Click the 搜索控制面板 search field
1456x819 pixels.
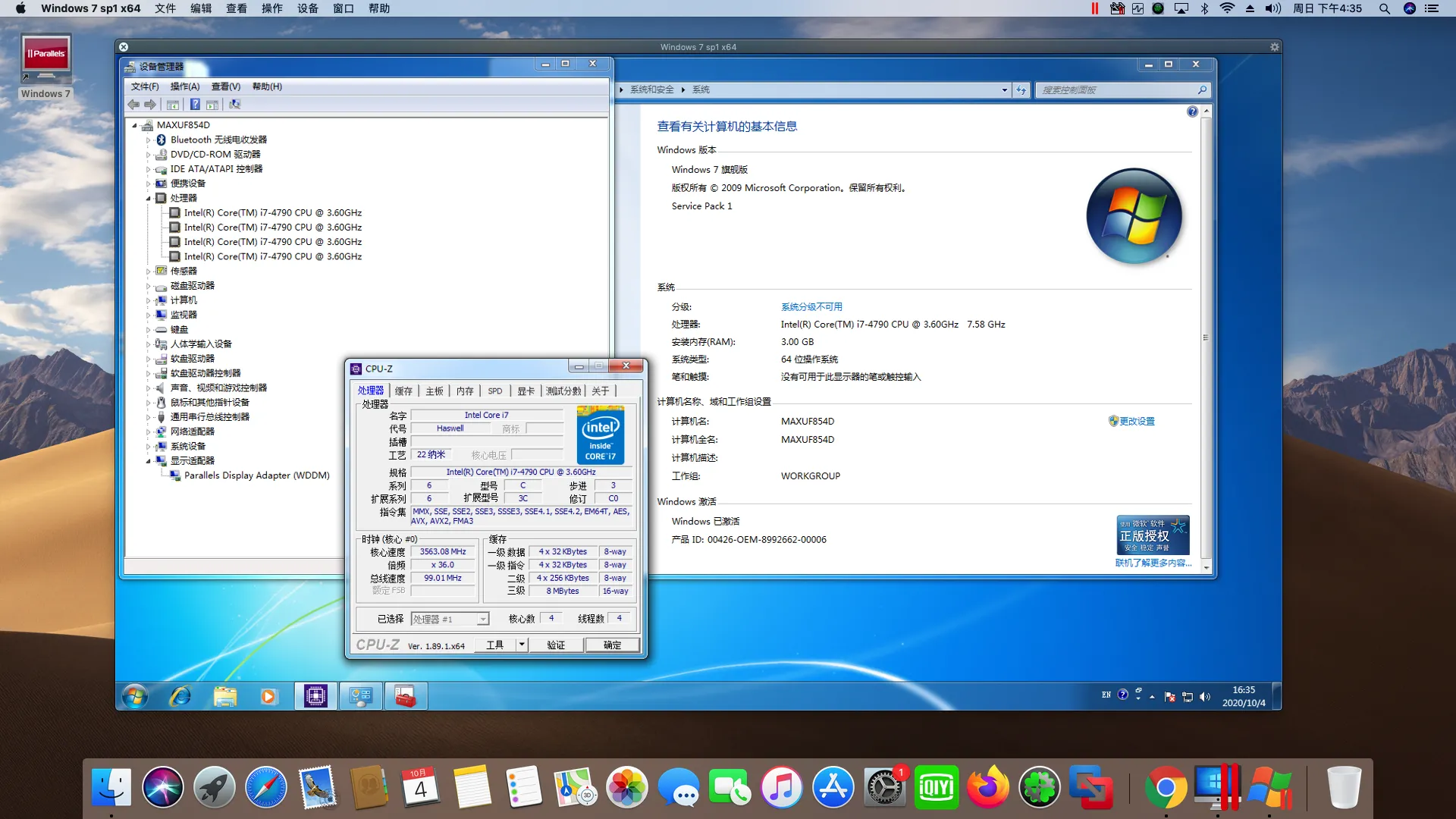click(x=1122, y=89)
